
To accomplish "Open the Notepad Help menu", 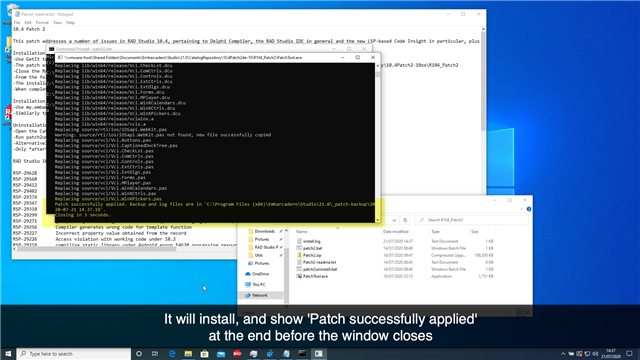I will point(70,22).
